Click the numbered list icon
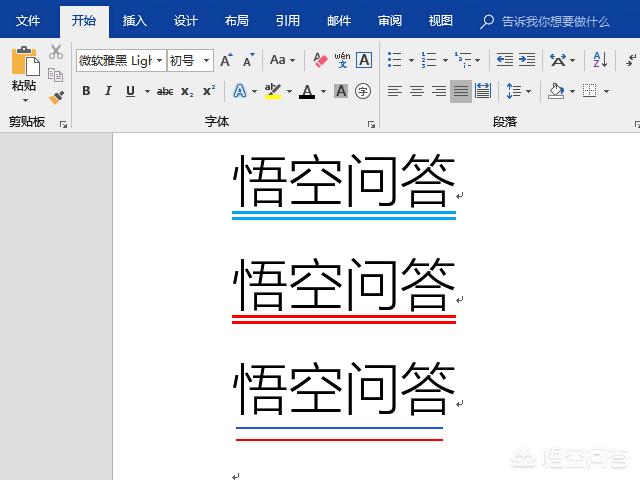This screenshot has width=640, height=480. pos(429,60)
